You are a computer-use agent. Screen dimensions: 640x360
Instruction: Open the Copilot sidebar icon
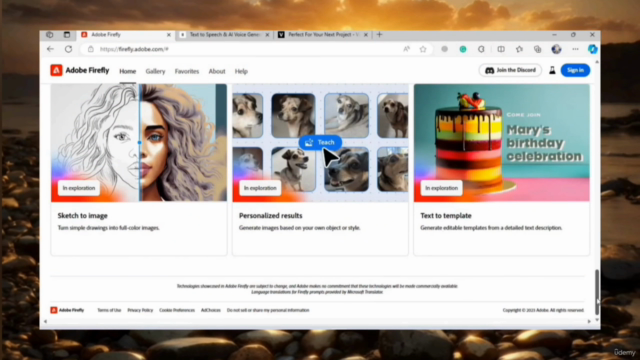[x=593, y=49]
